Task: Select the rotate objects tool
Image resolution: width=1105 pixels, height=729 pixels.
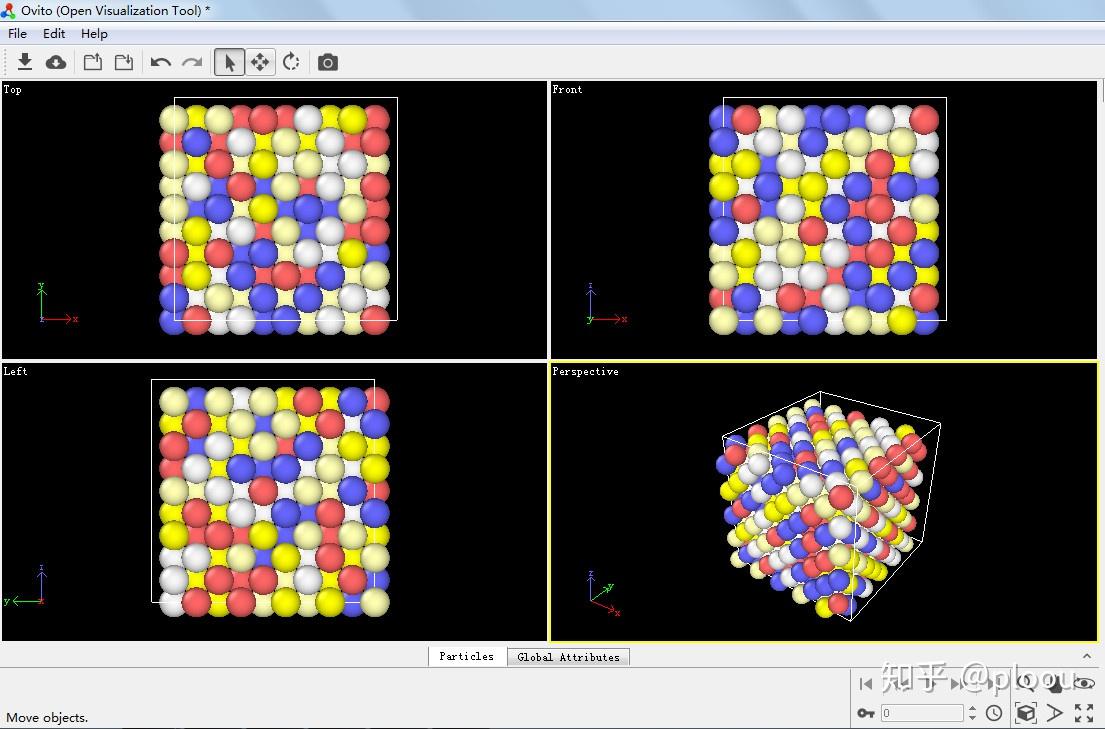Action: point(291,62)
